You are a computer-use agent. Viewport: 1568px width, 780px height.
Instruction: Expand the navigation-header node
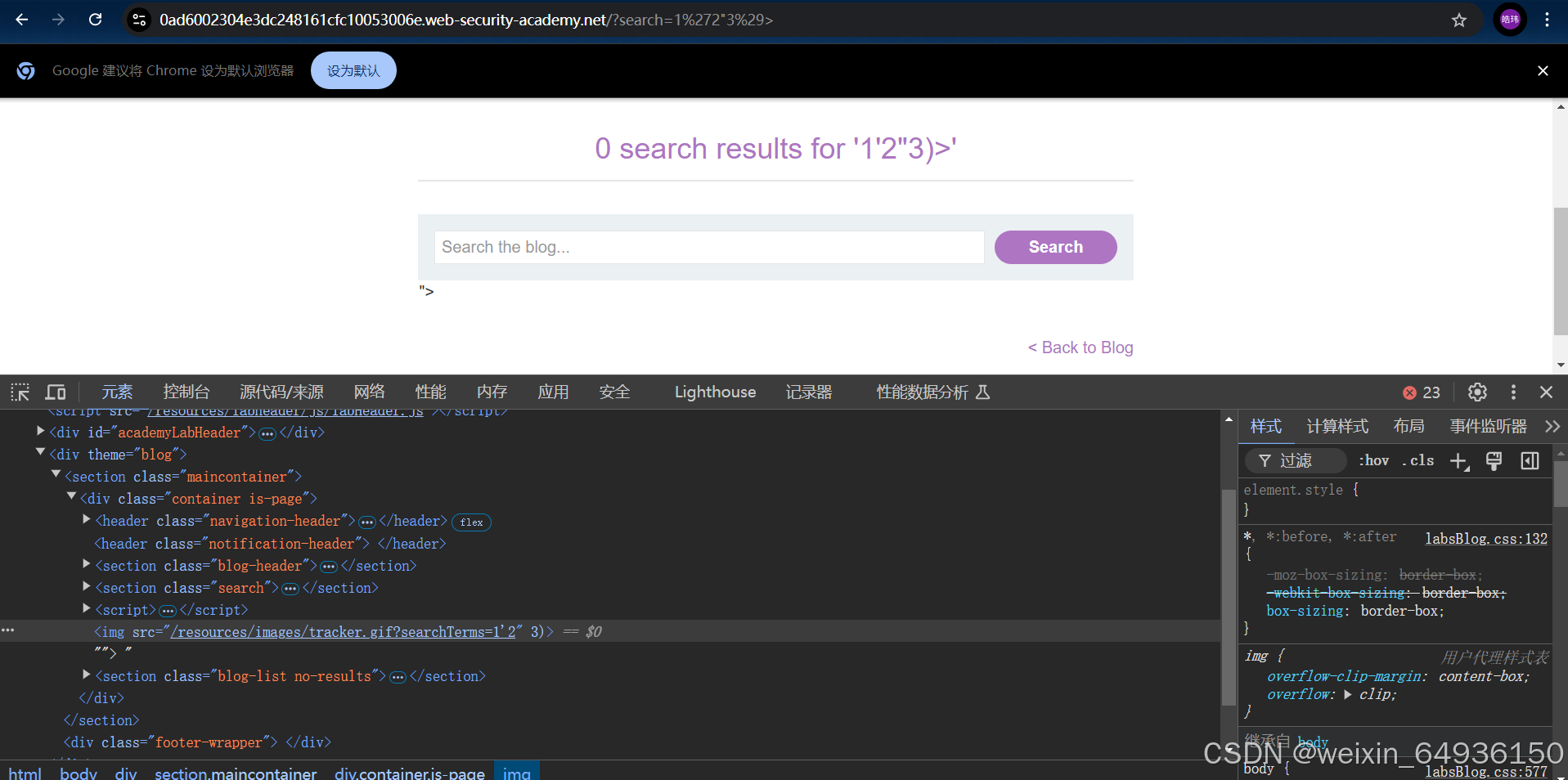pyautogui.click(x=87, y=519)
